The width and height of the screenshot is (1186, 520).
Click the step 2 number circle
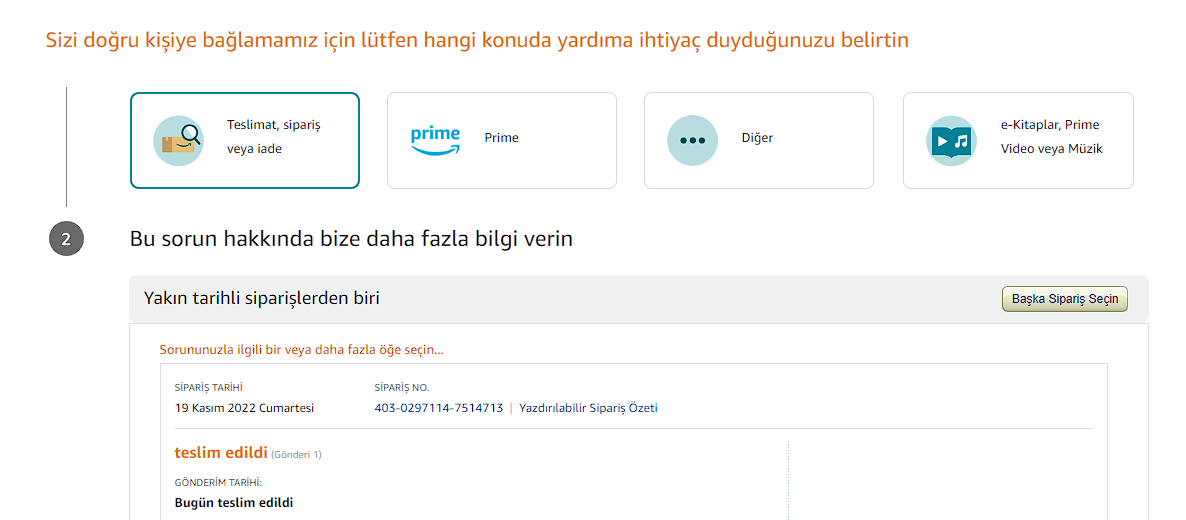(x=66, y=240)
